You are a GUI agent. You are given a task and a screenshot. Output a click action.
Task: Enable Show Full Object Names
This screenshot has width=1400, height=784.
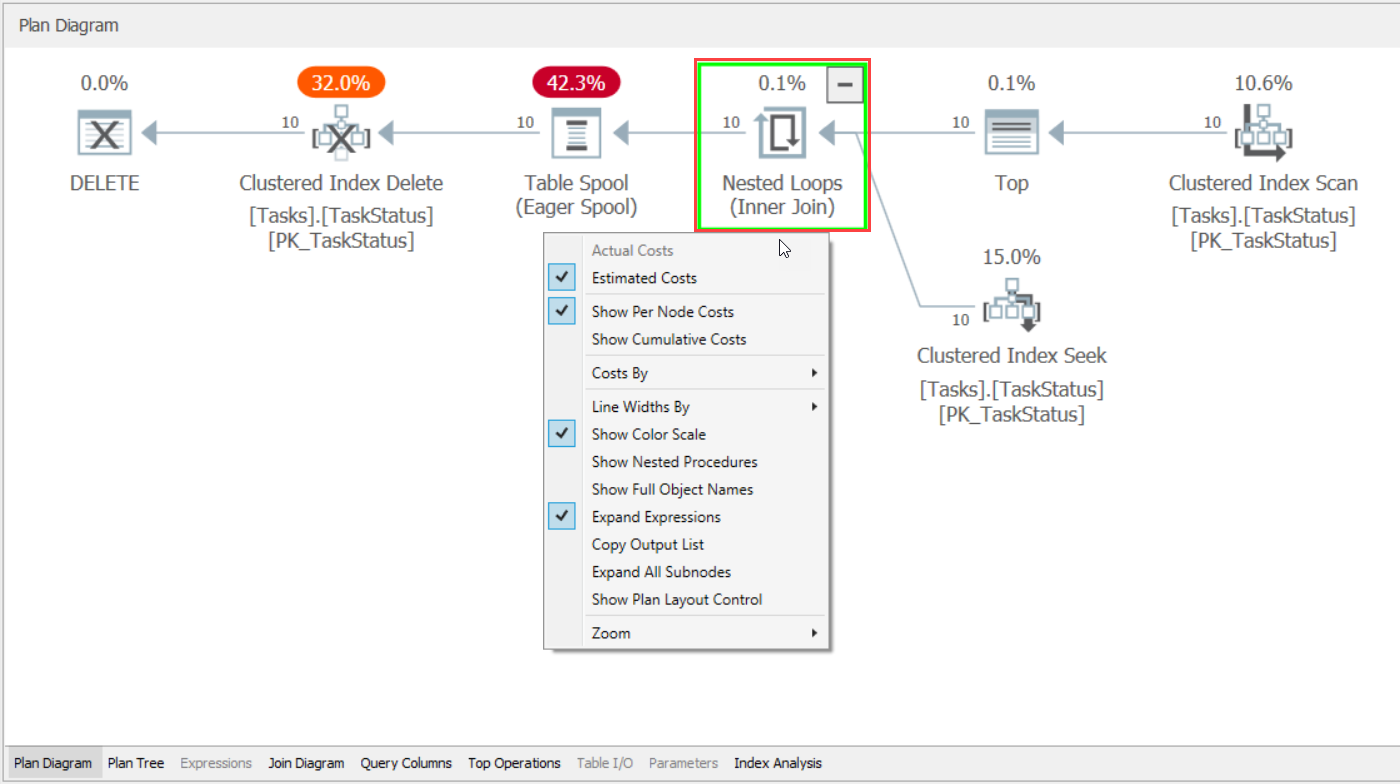687,489
